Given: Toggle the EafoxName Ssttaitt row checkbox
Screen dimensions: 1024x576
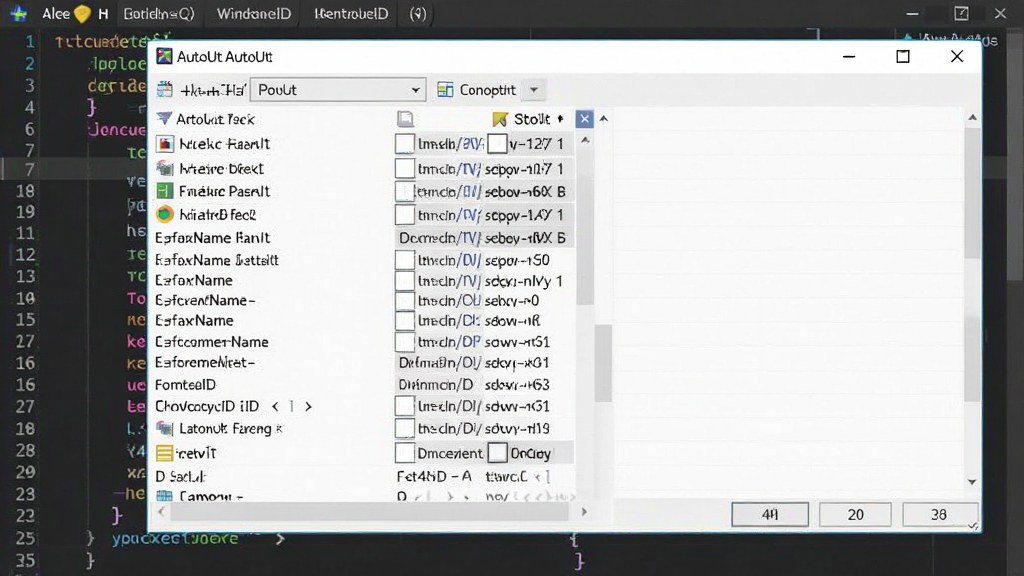Looking at the screenshot, I should [405, 260].
